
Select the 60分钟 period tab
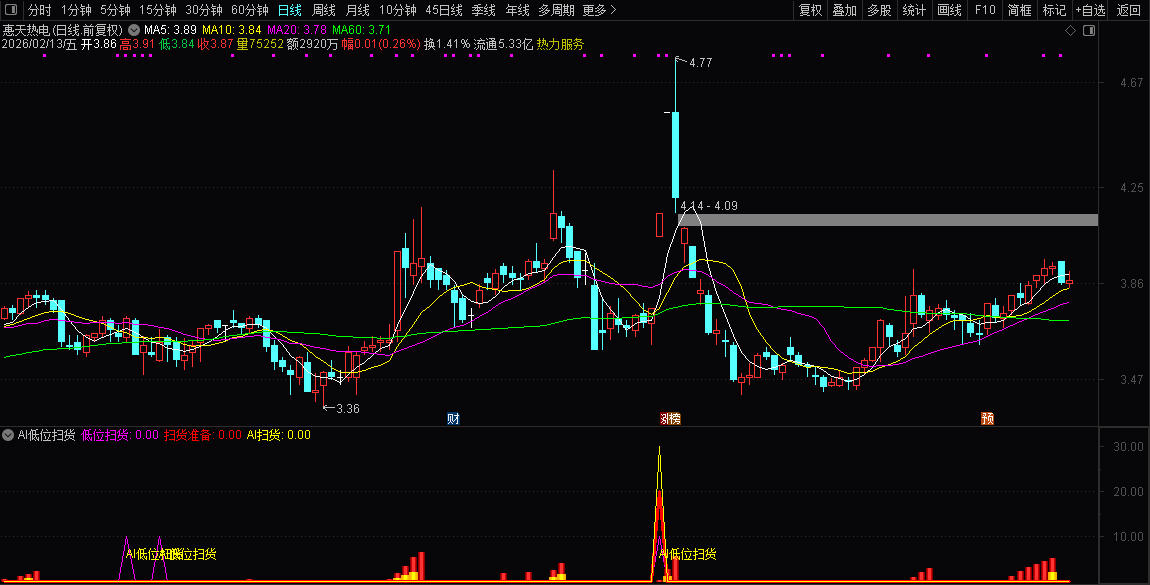tap(250, 10)
